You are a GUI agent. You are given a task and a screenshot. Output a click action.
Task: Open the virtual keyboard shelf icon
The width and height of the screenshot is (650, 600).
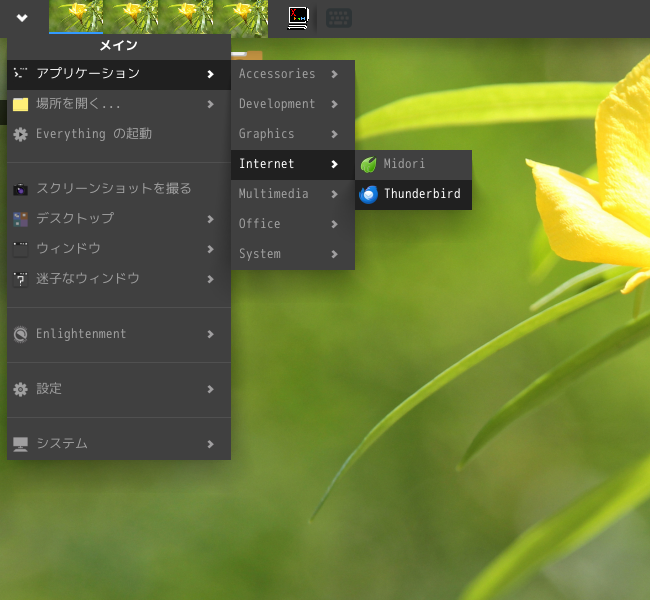[339, 18]
